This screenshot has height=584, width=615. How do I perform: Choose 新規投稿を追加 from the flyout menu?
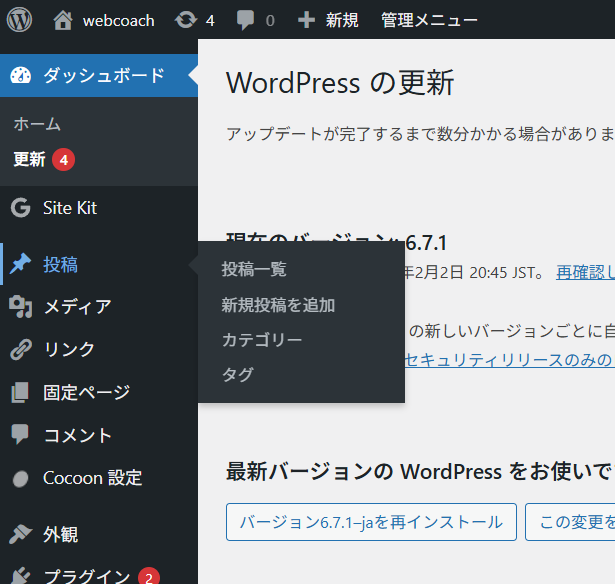[278, 305]
